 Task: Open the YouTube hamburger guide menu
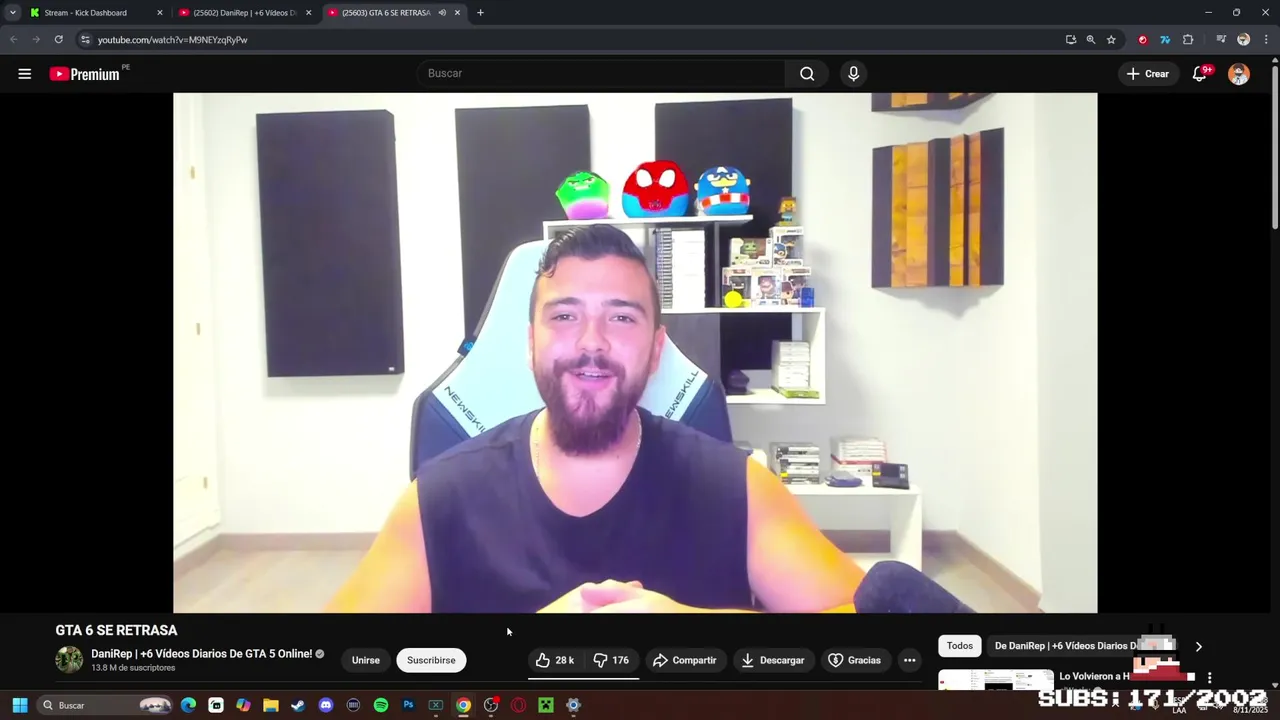(25, 74)
